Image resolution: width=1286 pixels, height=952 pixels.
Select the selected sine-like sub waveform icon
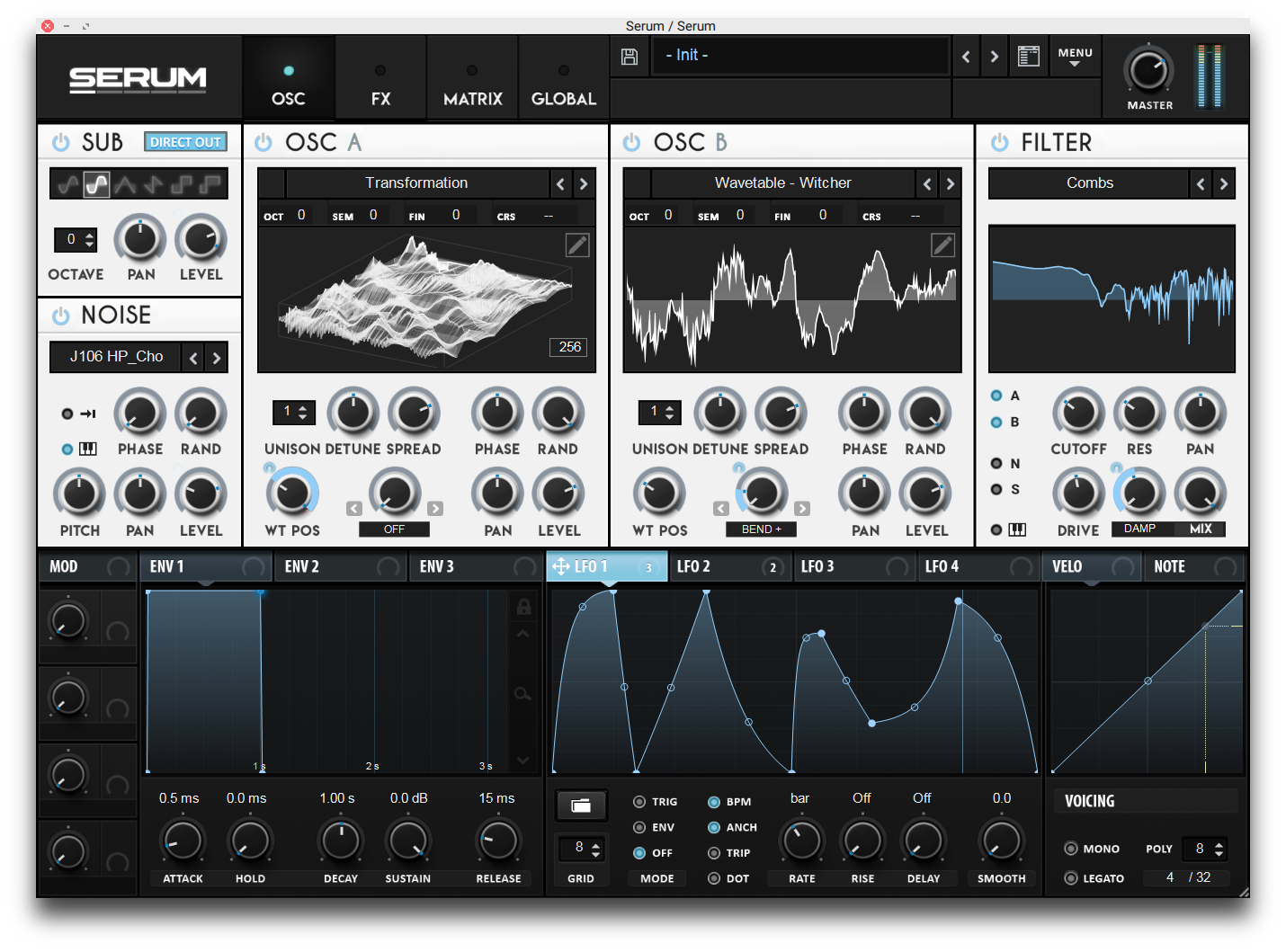point(96,184)
